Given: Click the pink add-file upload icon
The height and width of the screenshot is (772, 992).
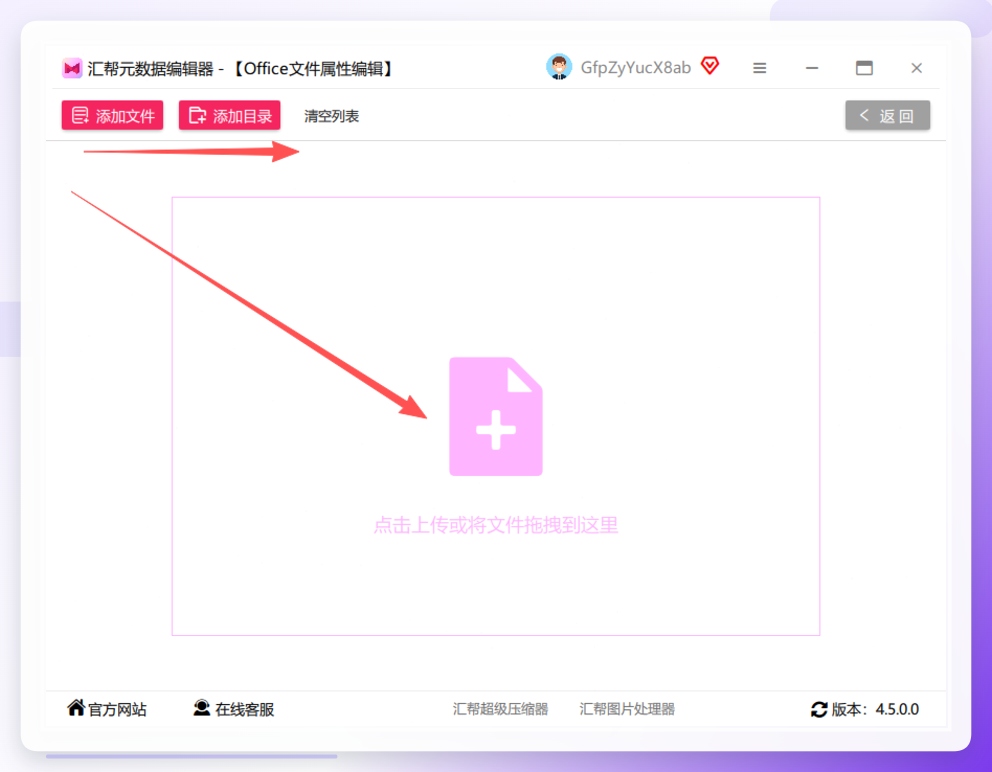Looking at the screenshot, I should click(x=495, y=416).
